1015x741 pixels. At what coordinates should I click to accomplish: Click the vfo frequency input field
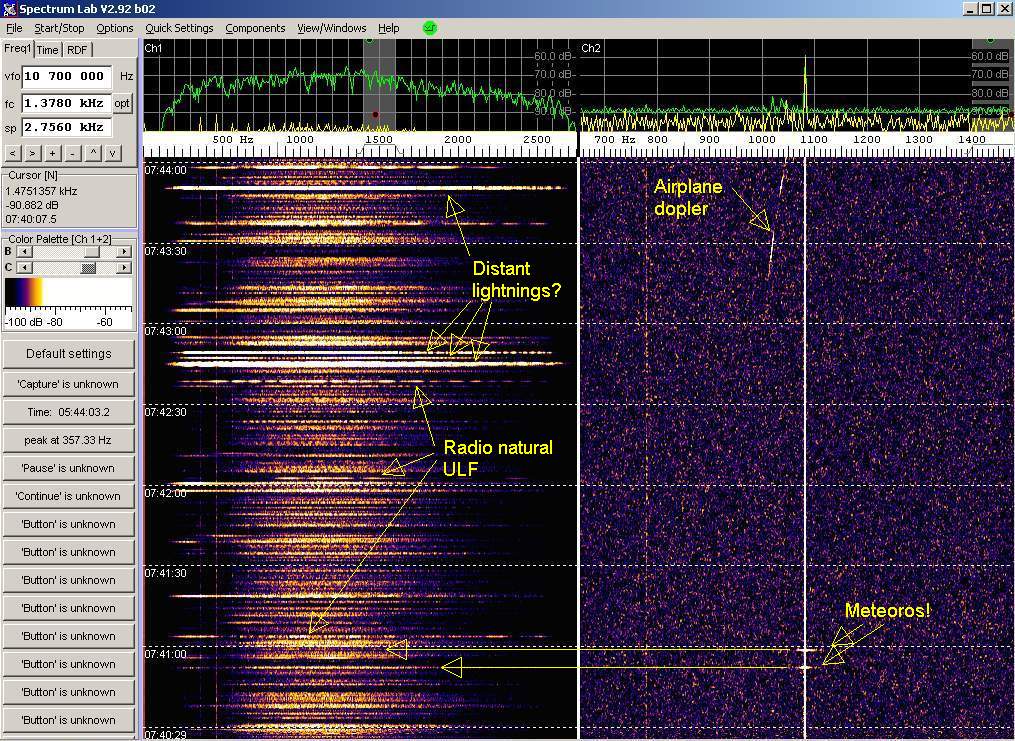coord(66,76)
